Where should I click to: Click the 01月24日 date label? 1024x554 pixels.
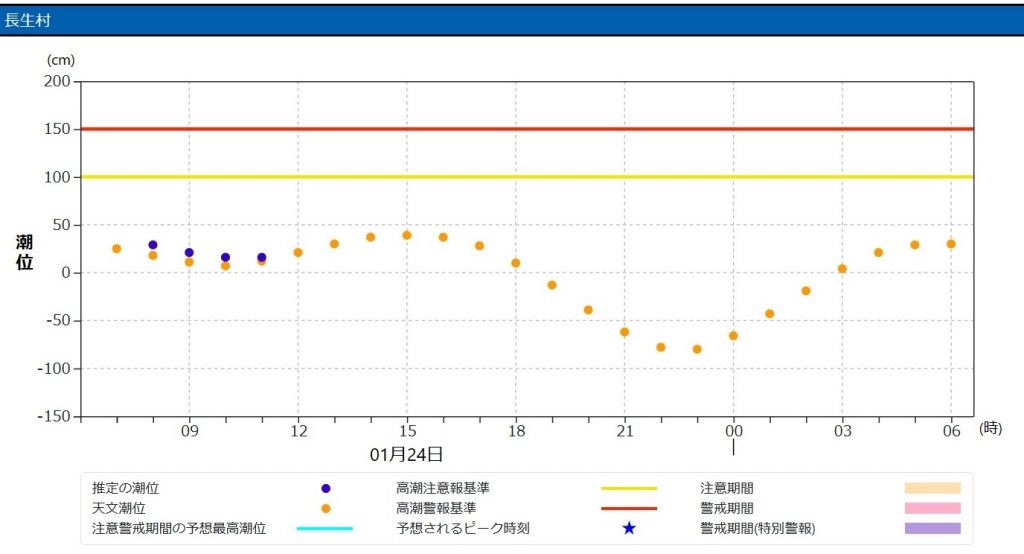[x=406, y=455]
